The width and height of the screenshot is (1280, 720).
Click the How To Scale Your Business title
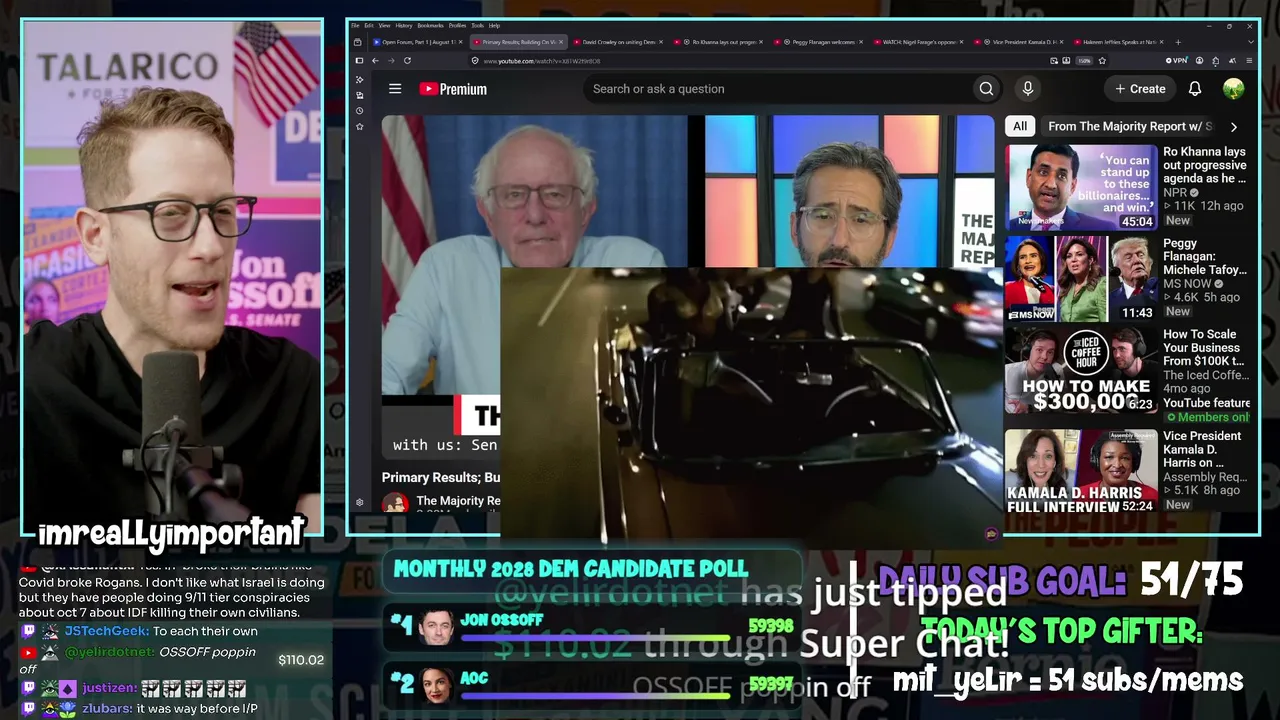(1205, 348)
